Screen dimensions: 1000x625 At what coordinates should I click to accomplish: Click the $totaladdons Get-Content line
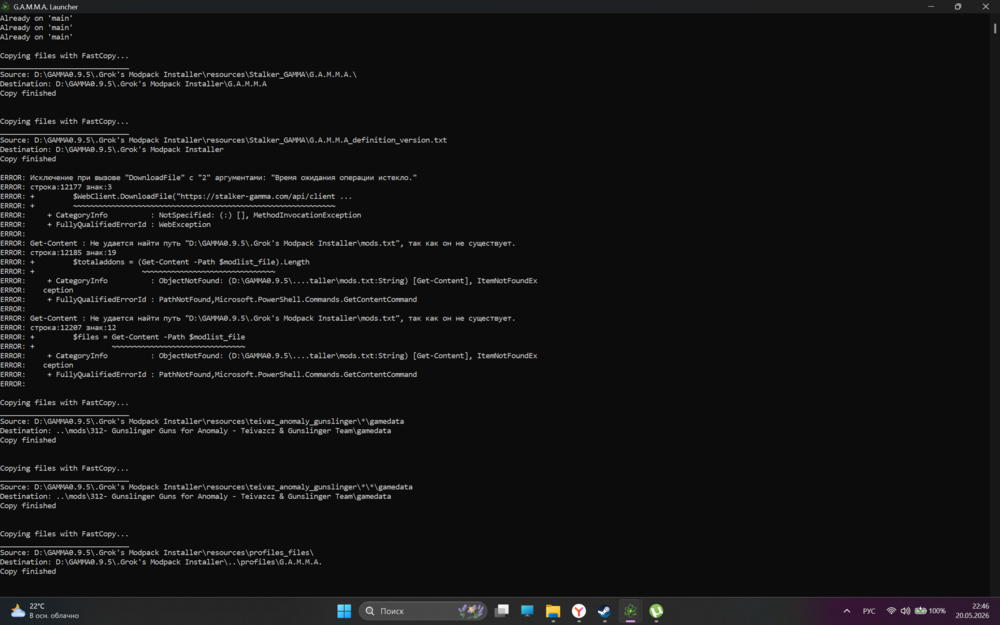point(155,262)
